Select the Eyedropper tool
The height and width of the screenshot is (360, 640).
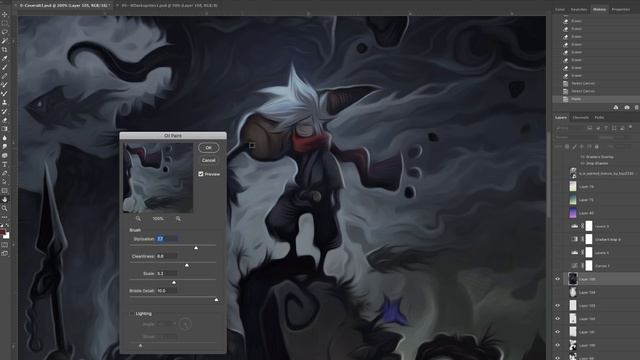4,58
